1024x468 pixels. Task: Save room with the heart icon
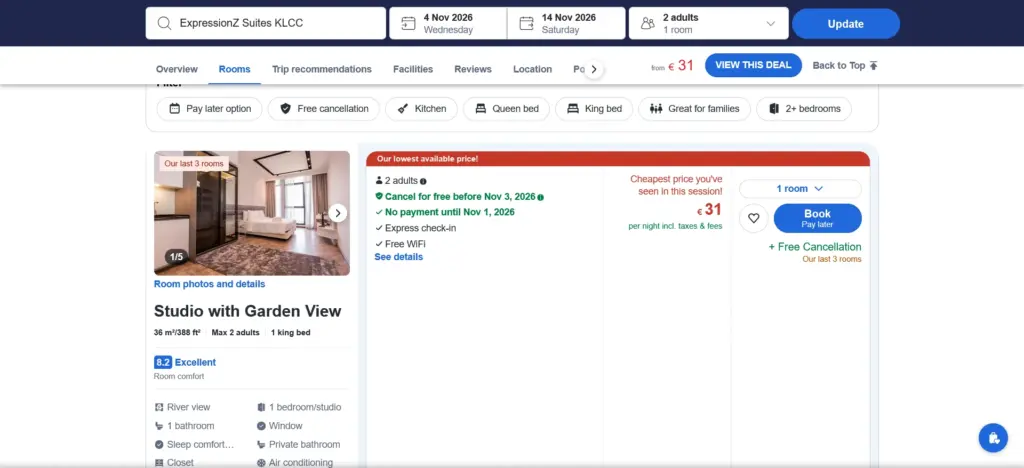pos(754,218)
